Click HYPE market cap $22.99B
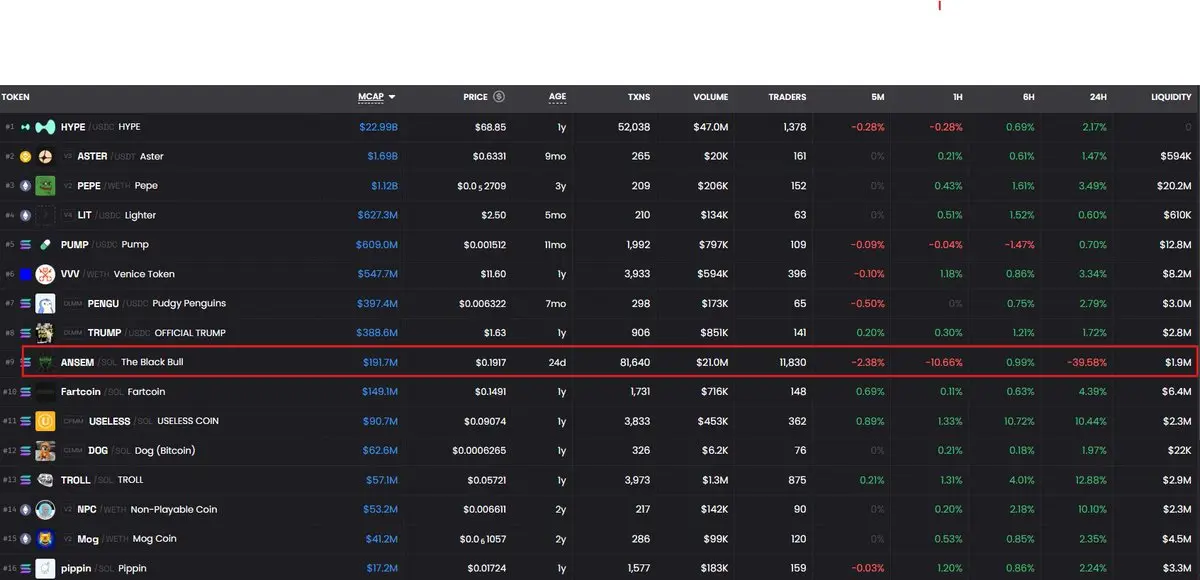1200x580 pixels. pyautogui.click(x=378, y=127)
